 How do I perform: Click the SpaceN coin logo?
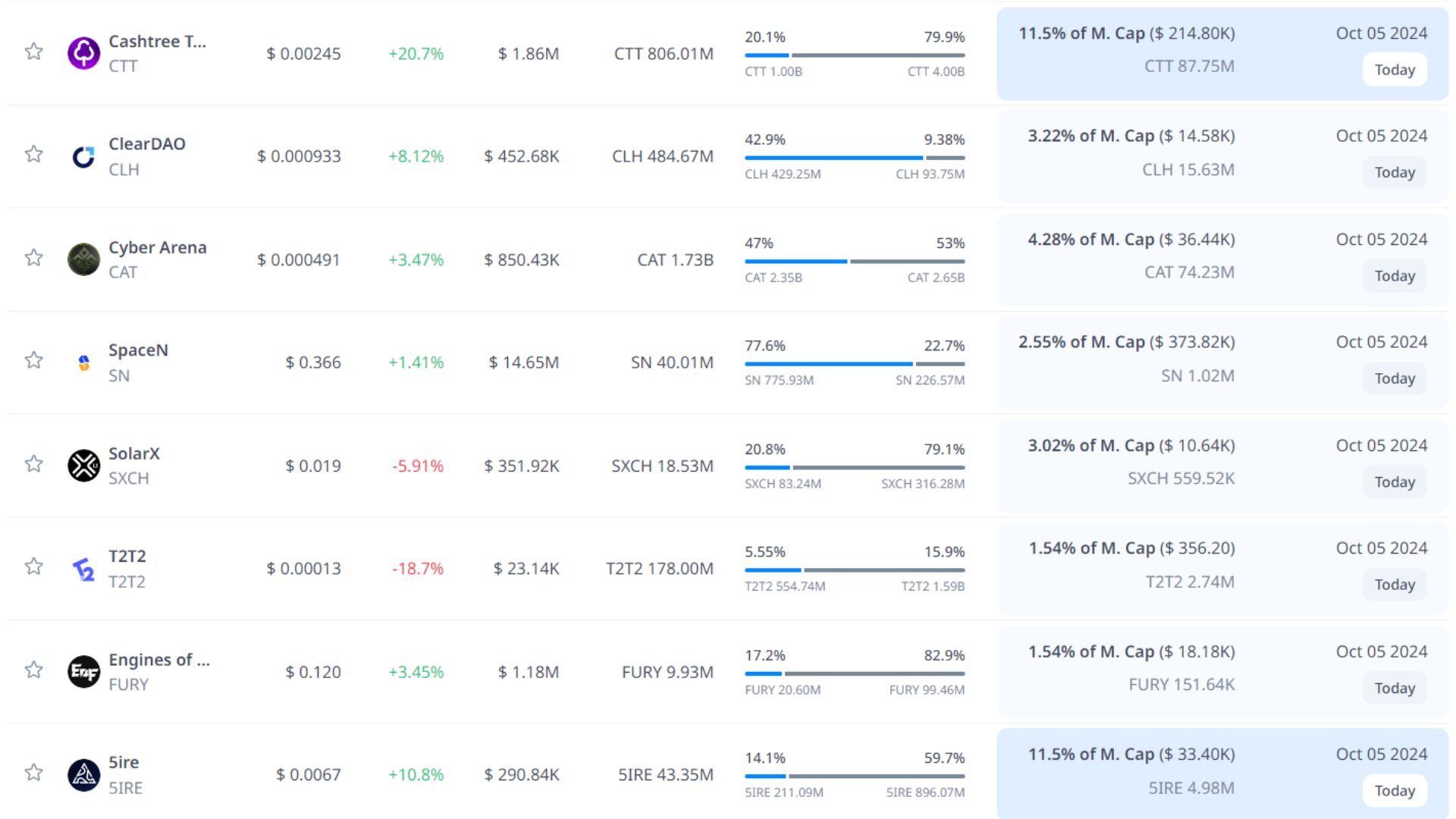pyautogui.click(x=83, y=362)
